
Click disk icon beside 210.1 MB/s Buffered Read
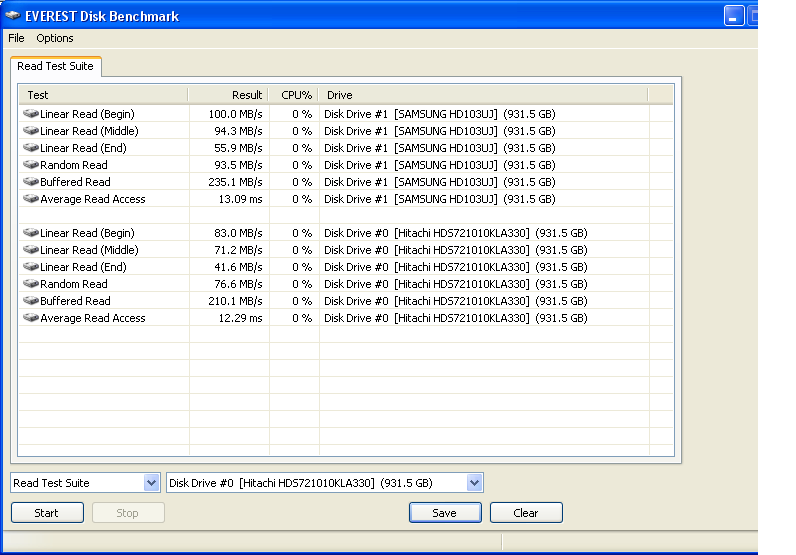31,301
